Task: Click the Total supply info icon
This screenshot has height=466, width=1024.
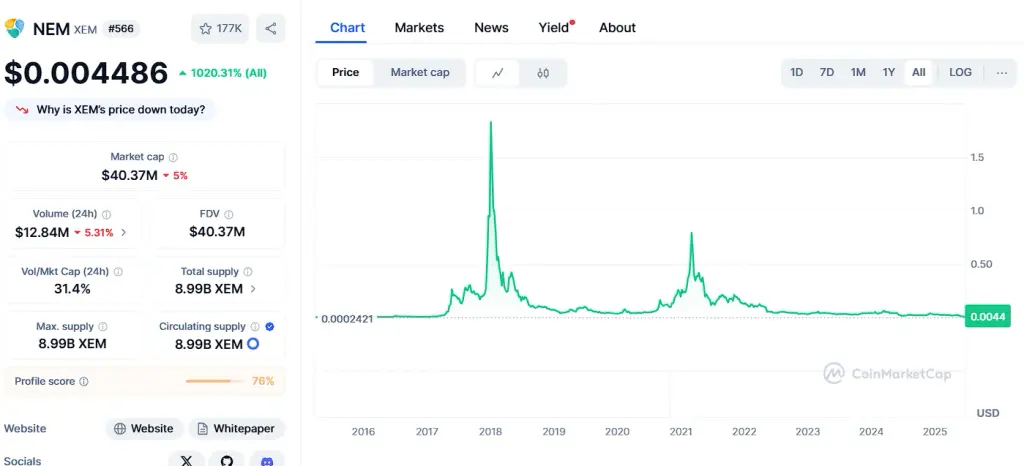Action: (248, 272)
